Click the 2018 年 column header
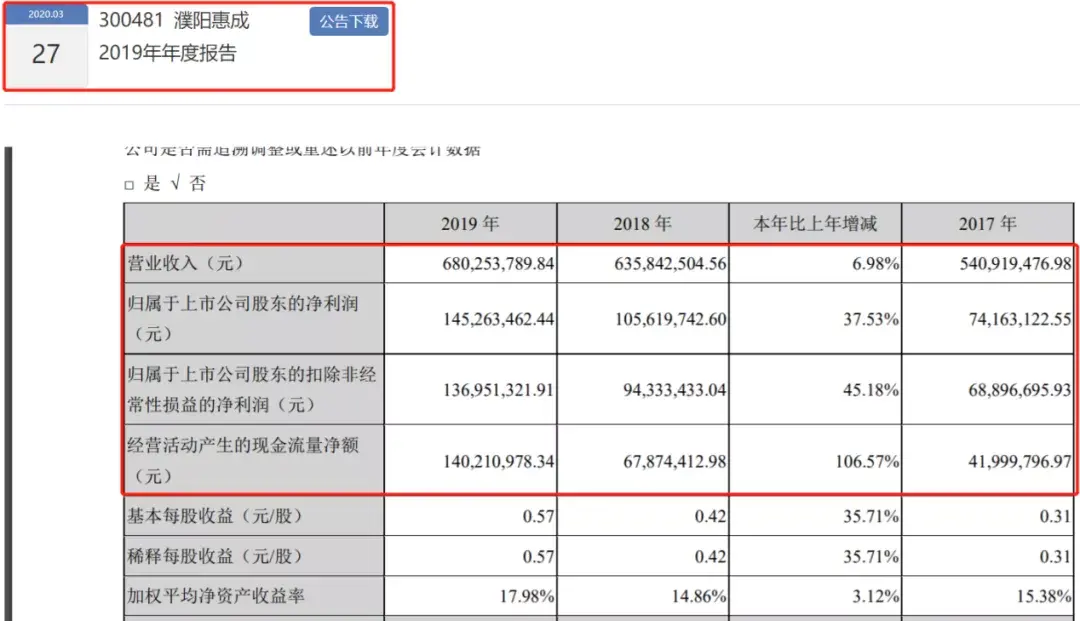This screenshot has height=621, width=1080. (x=643, y=224)
